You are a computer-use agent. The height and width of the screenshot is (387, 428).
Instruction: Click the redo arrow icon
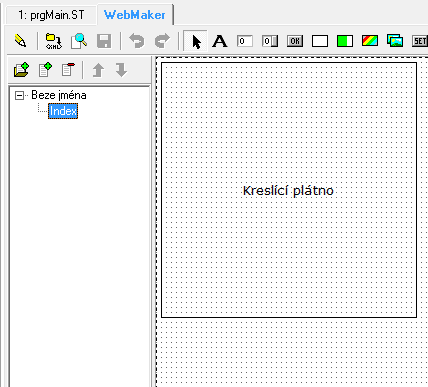tap(162, 41)
